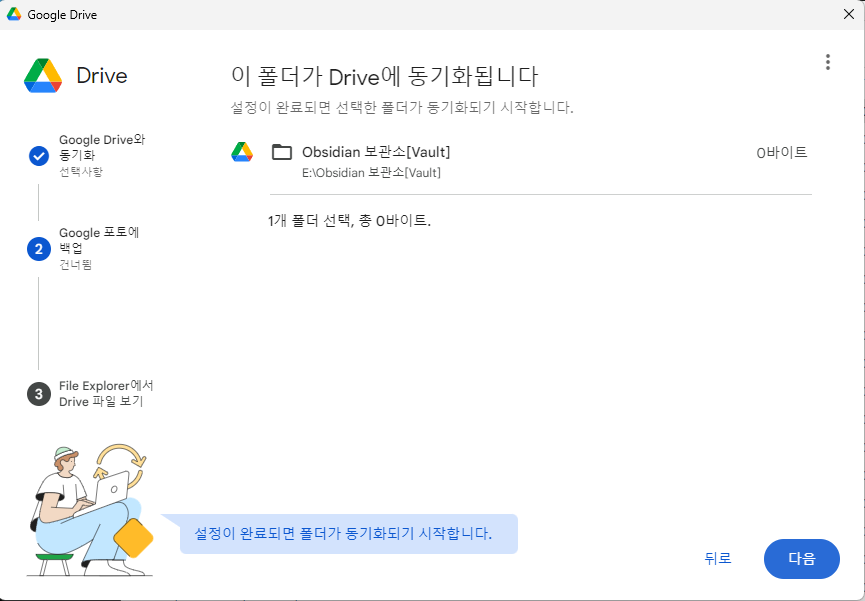Click the Drive icon next to Obsidian 보관소[Vault]
Screen dimensions: 865x601
coord(241,152)
